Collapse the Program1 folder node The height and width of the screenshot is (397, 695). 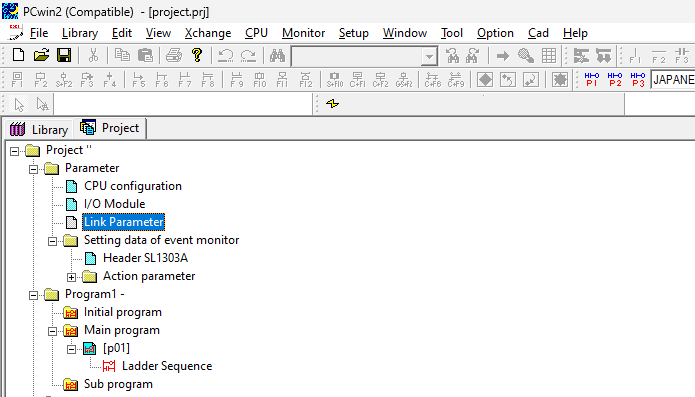point(34,296)
